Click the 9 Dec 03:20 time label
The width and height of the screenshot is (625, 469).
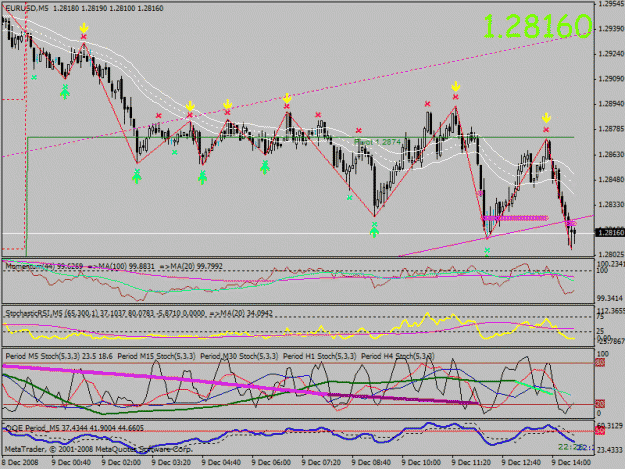[171, 463]
